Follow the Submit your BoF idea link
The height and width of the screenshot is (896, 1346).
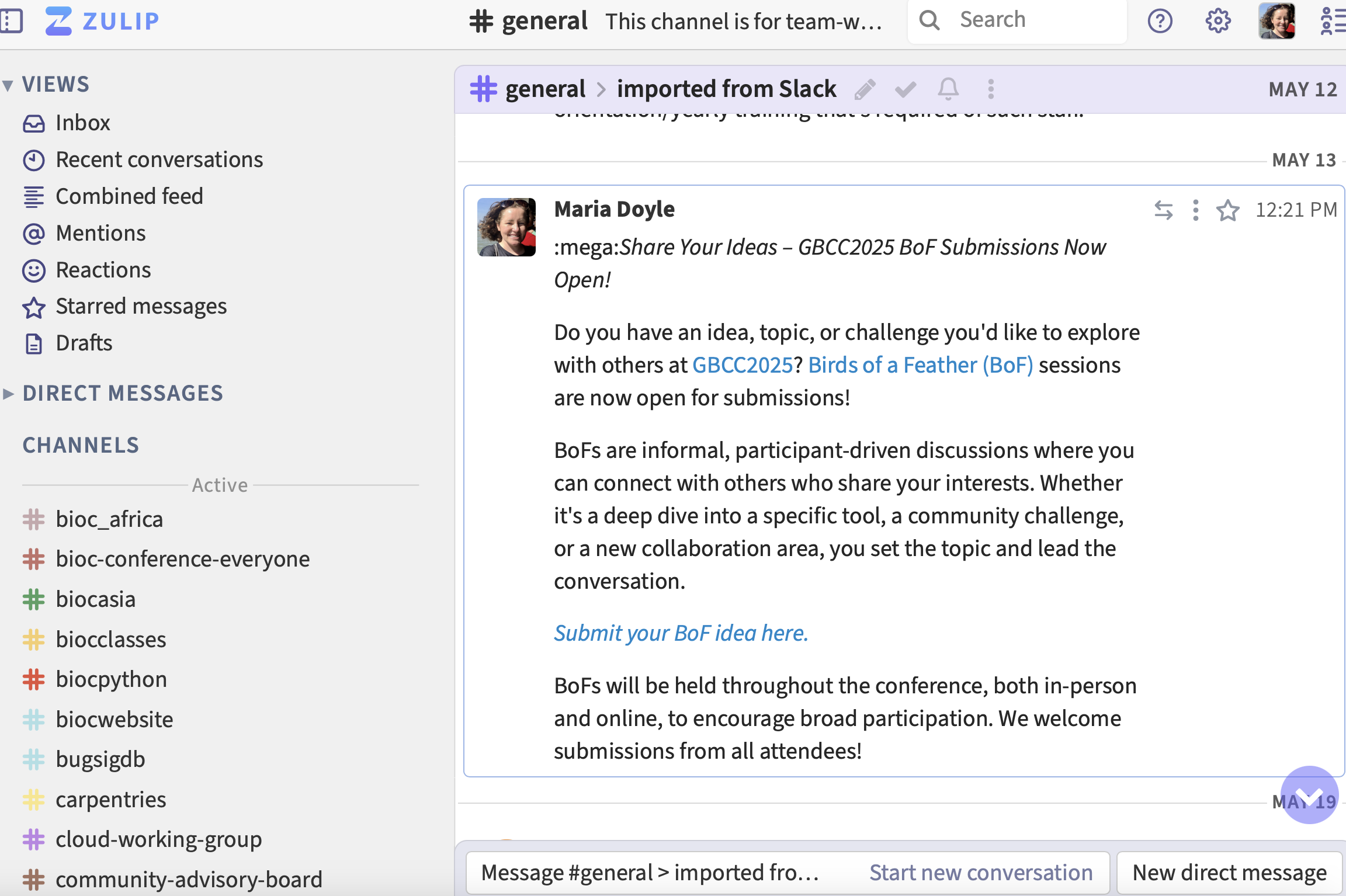(681, 633)
